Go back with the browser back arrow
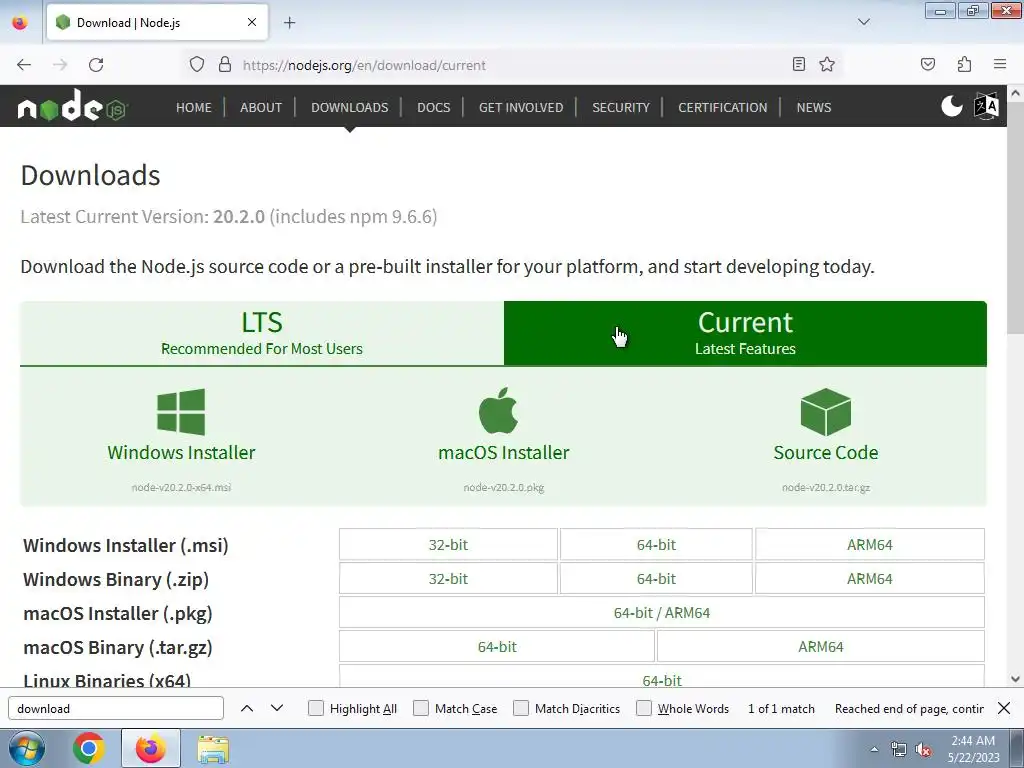 pos(24,65)
